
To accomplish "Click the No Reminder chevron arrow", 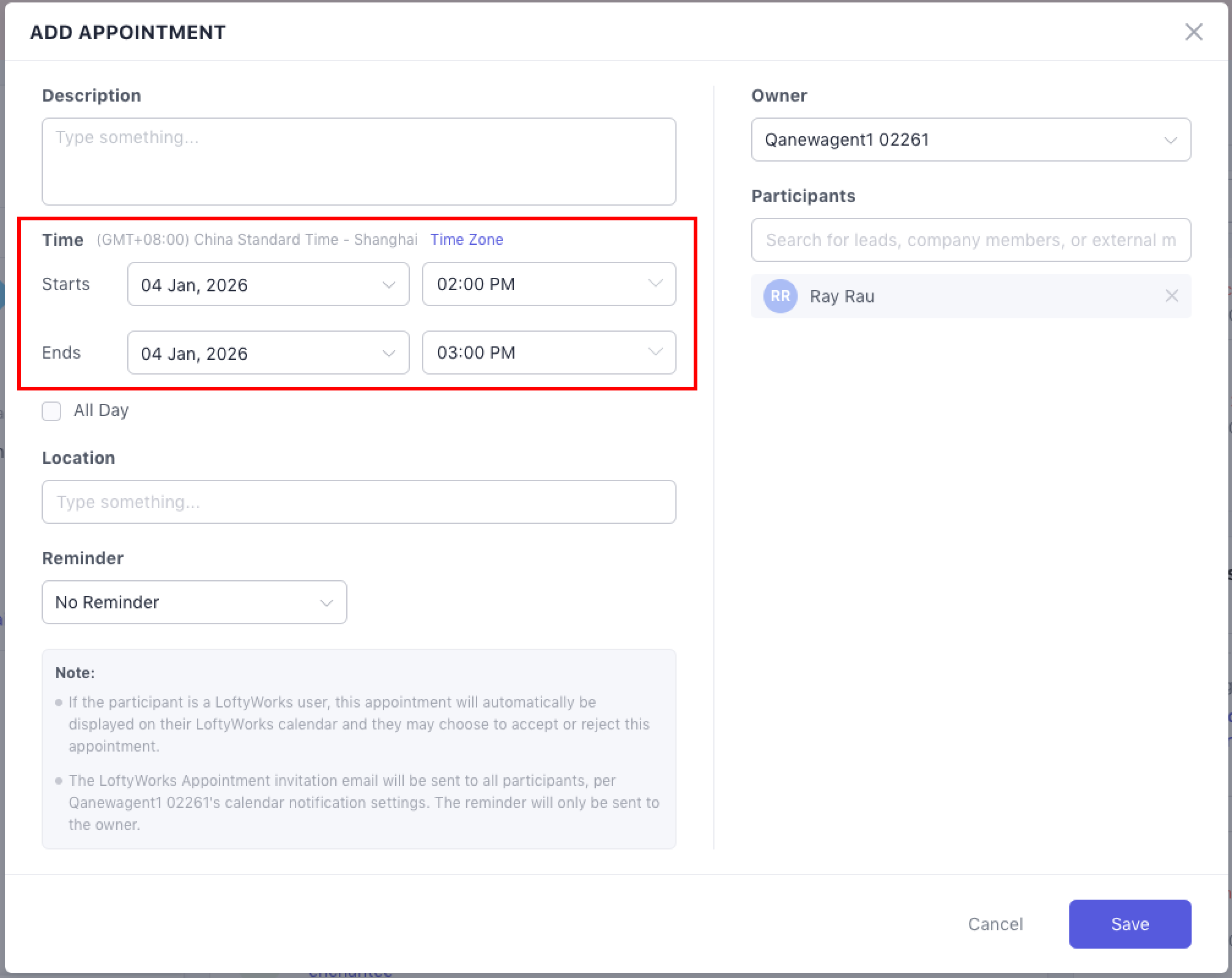I will coord(326,603).
